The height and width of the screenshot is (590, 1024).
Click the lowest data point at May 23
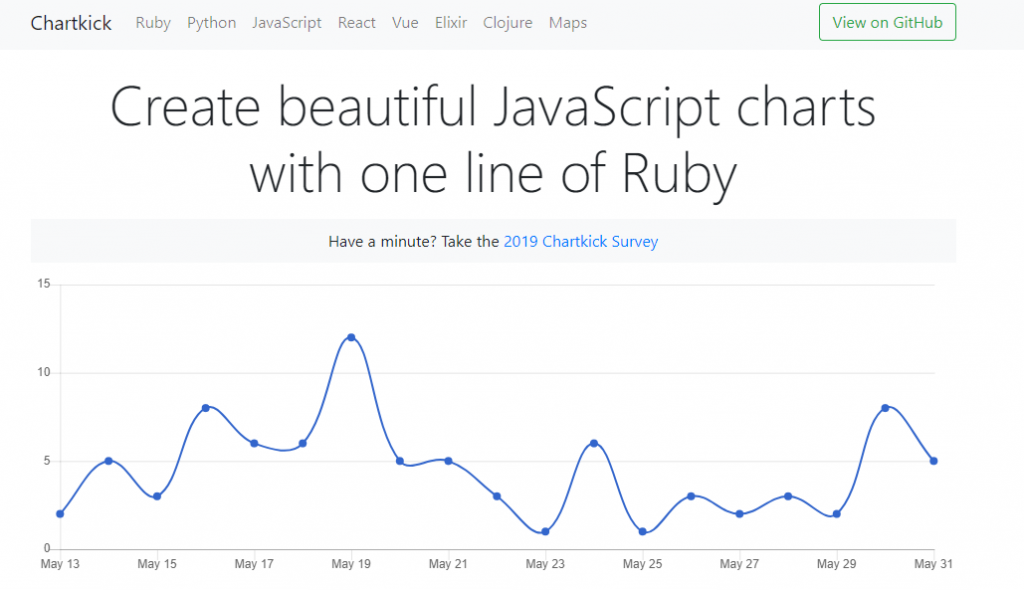coord(545,532)
